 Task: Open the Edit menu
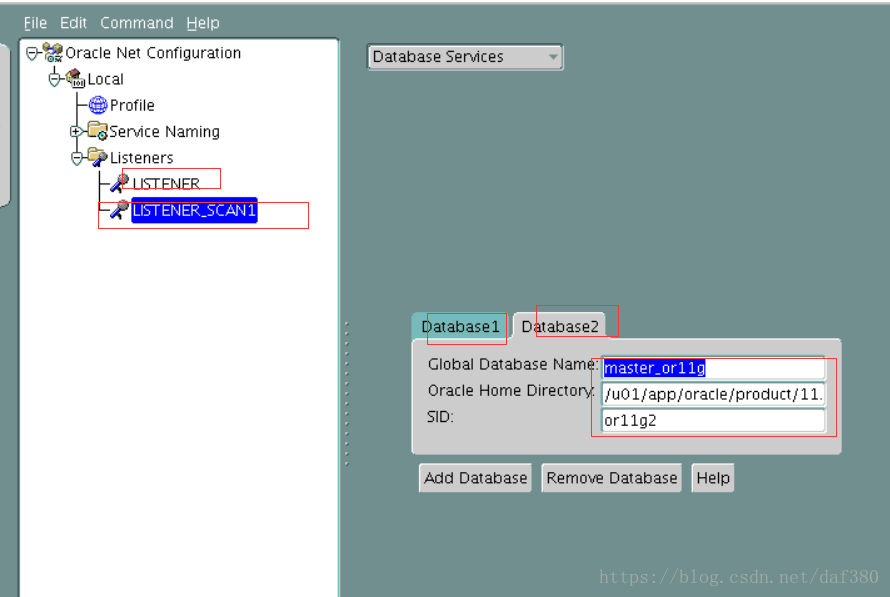(x=73, y=23)
